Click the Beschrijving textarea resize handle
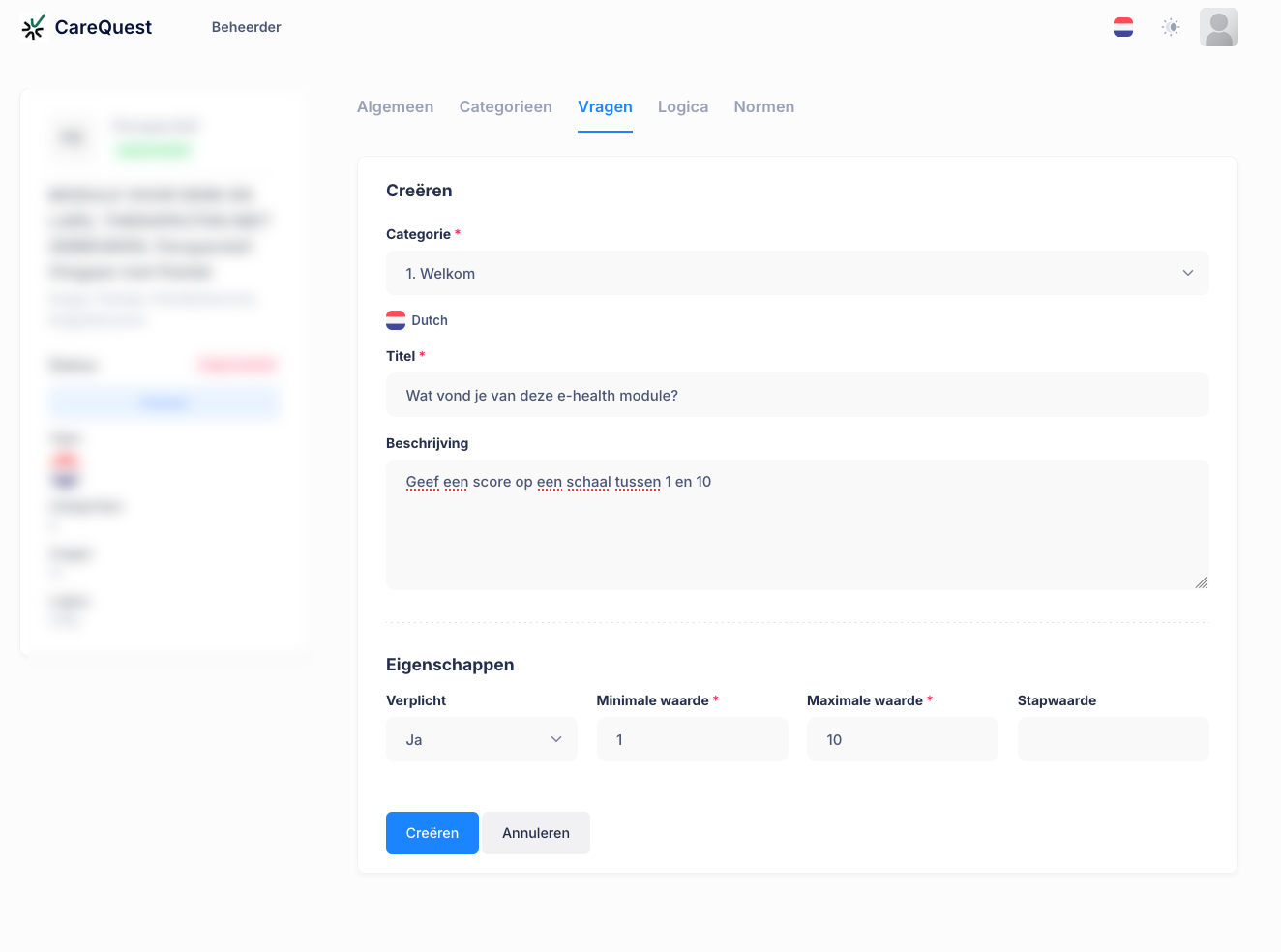This screenshot has width=1281, height=952. point(1201,581)
